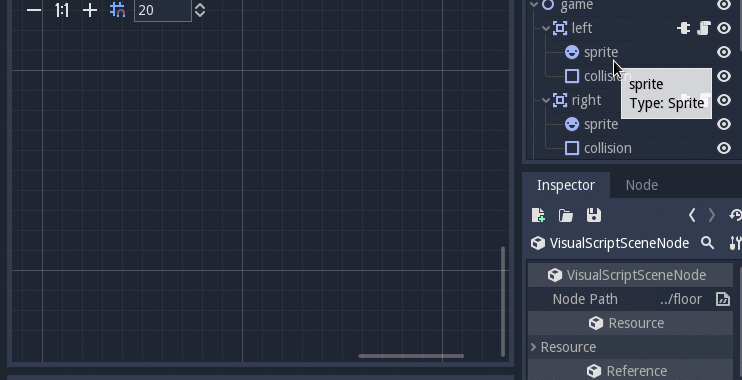Click the viewport horizontal scrollbar
Viewport: 742px width, 380px height.
411,356
